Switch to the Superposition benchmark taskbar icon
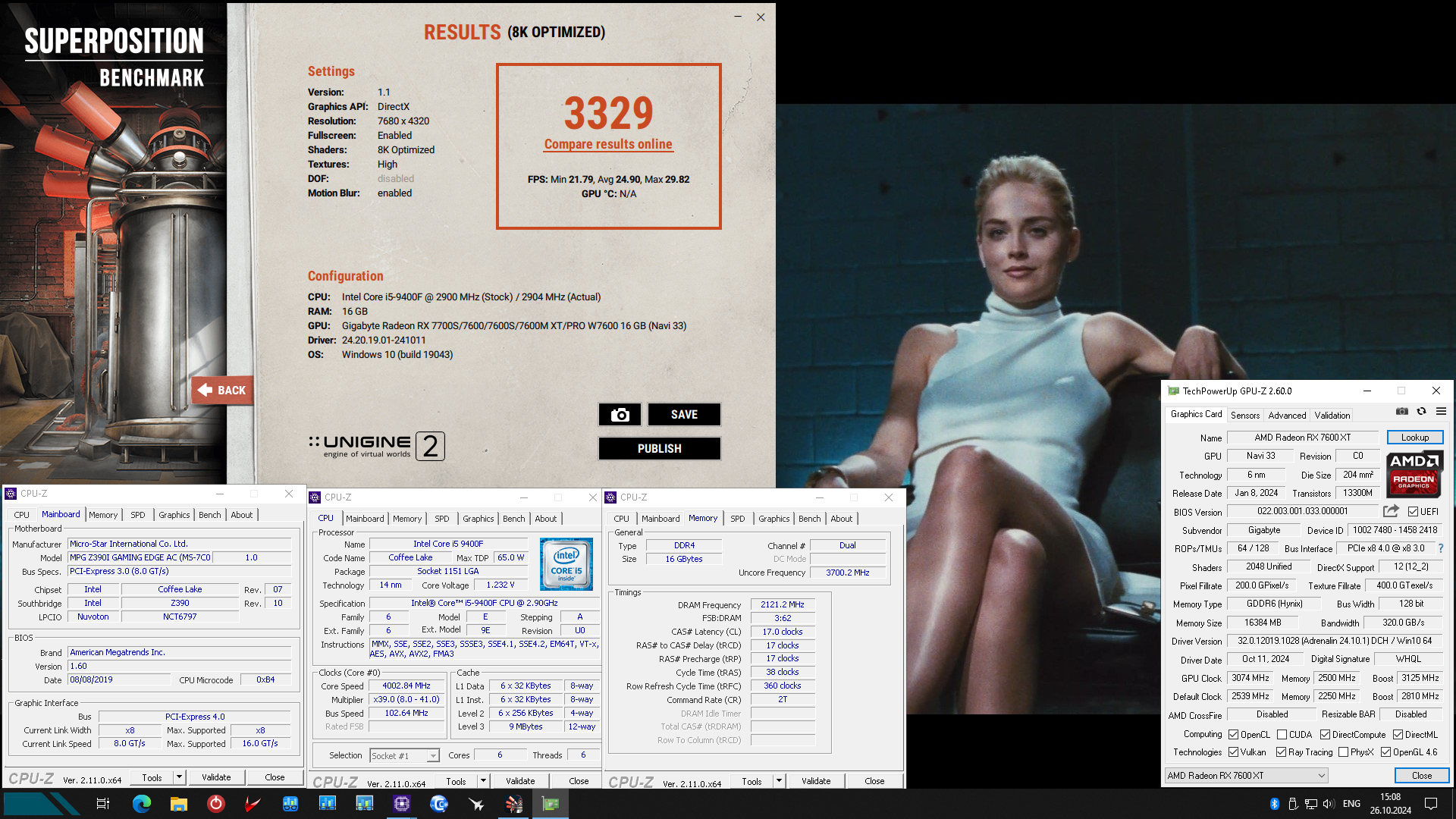 514,804
